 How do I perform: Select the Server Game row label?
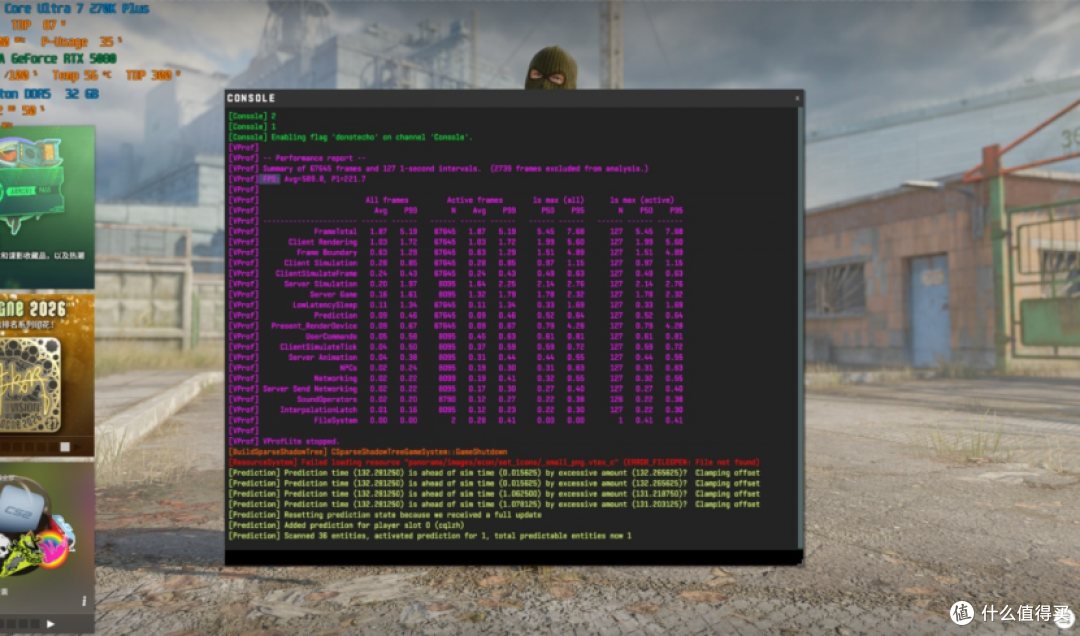333,294
